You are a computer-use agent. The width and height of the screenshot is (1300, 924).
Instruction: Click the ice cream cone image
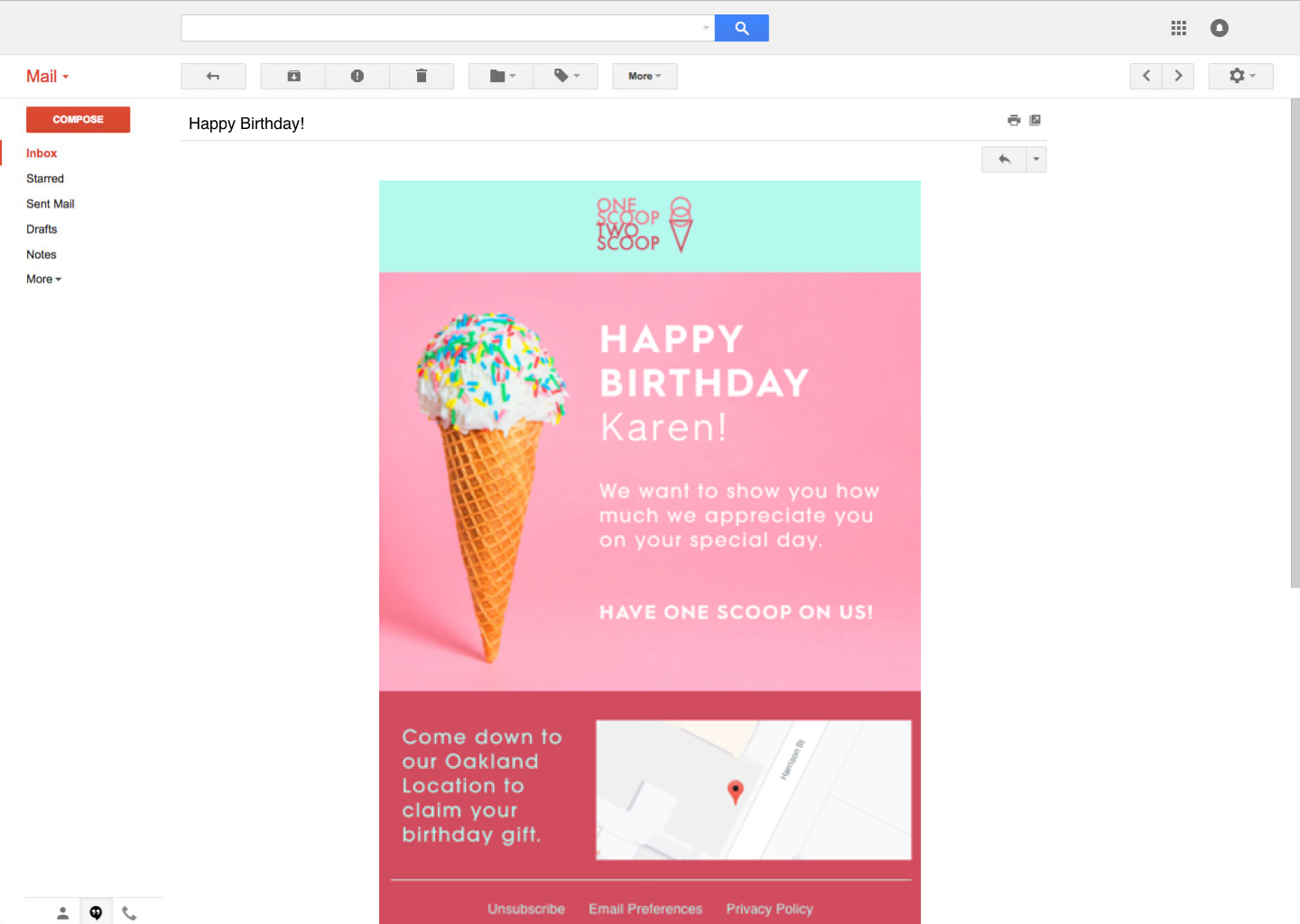point(490,487)
